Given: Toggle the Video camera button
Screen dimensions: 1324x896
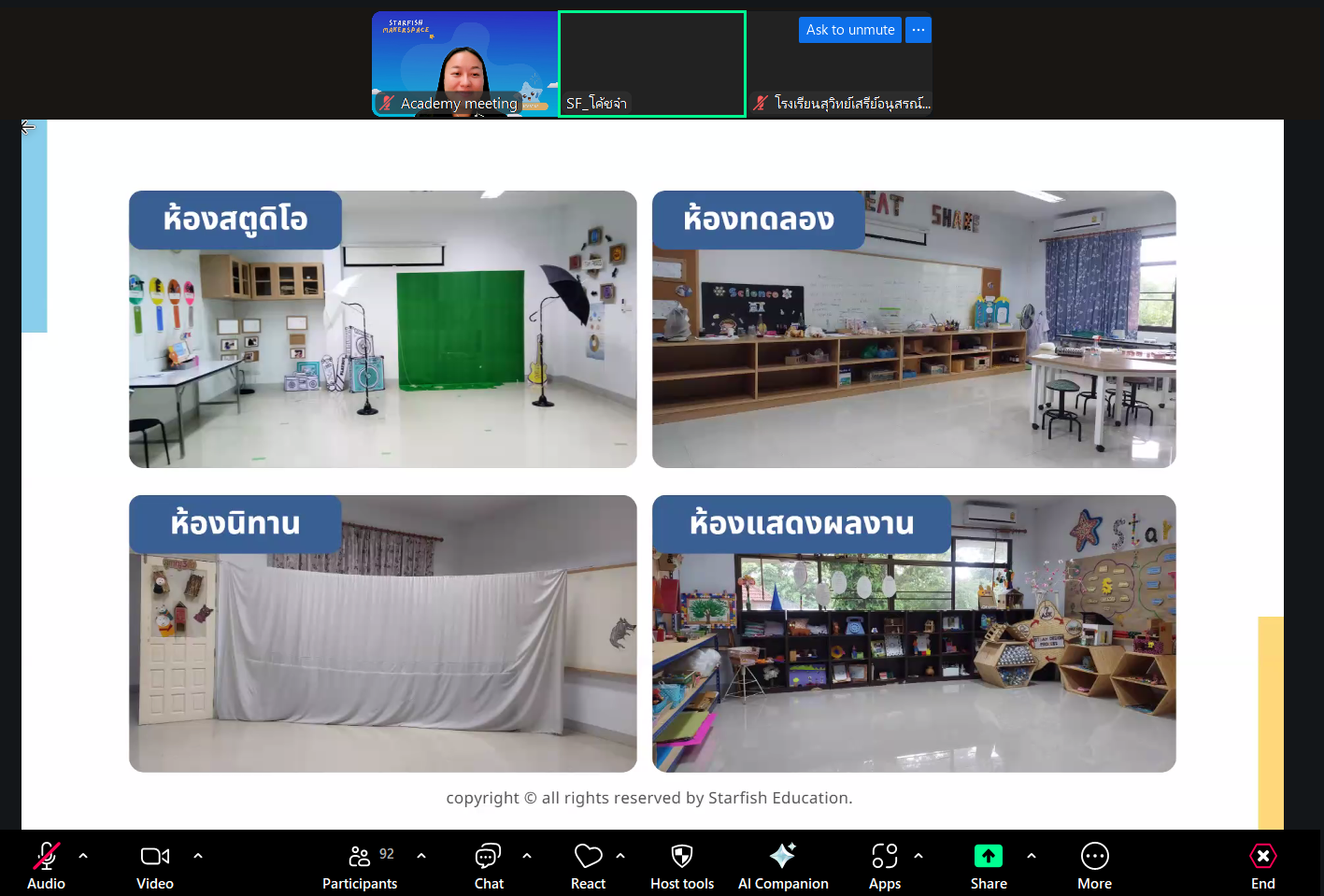Looking at the screenshot, I should 155,866.
